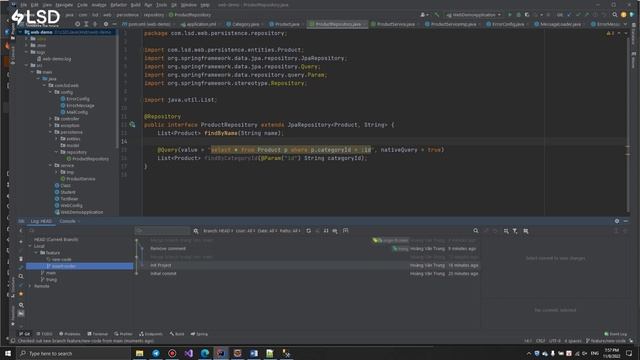This screenshot has height=360, width=640.
Task: Click the Build hammer icon
Action: coord(437,15)
